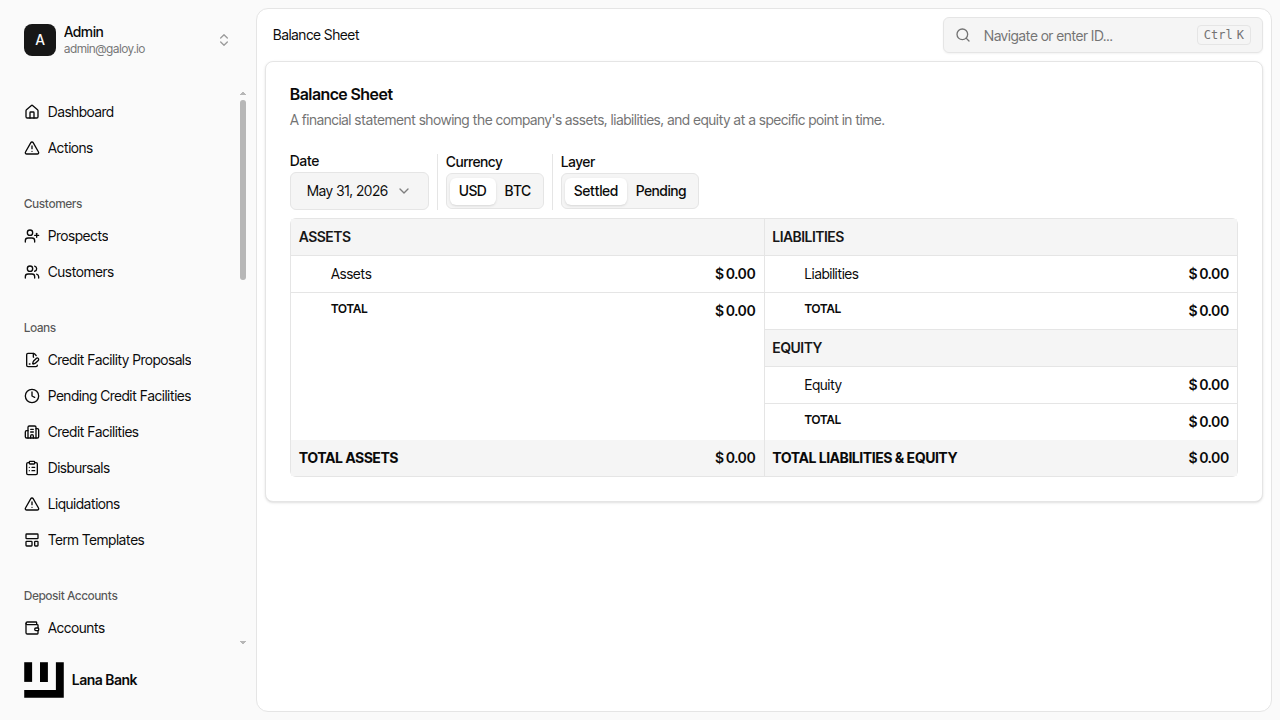Select the USD currency option
The width and height of the screenshot is (1280, 720).
coord(472,191)
